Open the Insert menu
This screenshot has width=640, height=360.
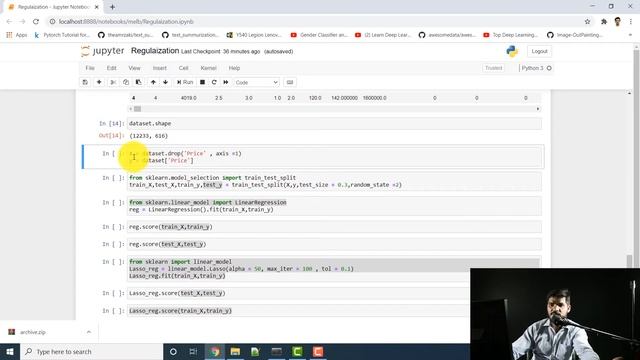coord(160,68)
